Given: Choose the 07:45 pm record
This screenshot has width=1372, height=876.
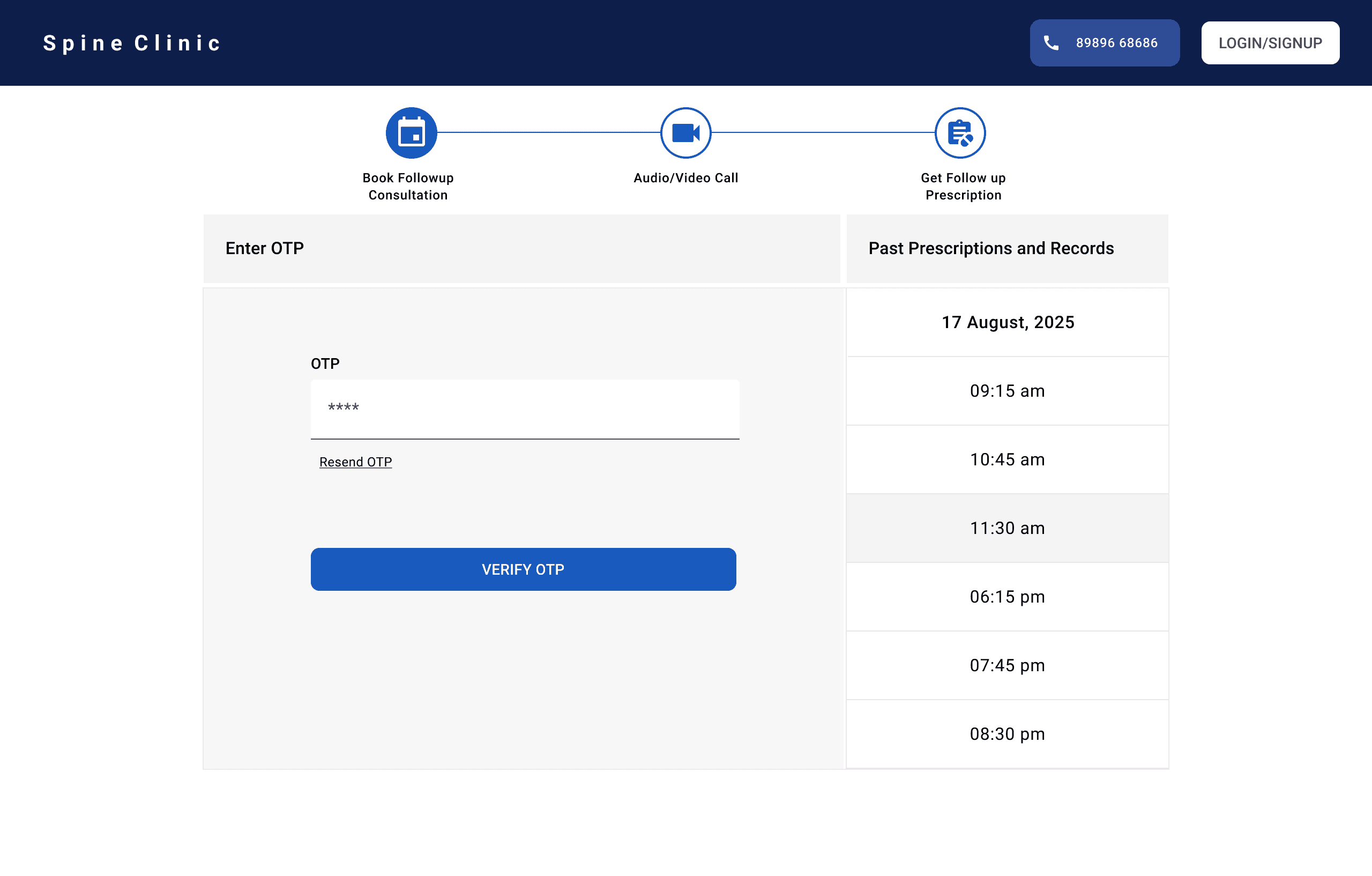Looking at the screenshot, I should [x=1007, y=665].
